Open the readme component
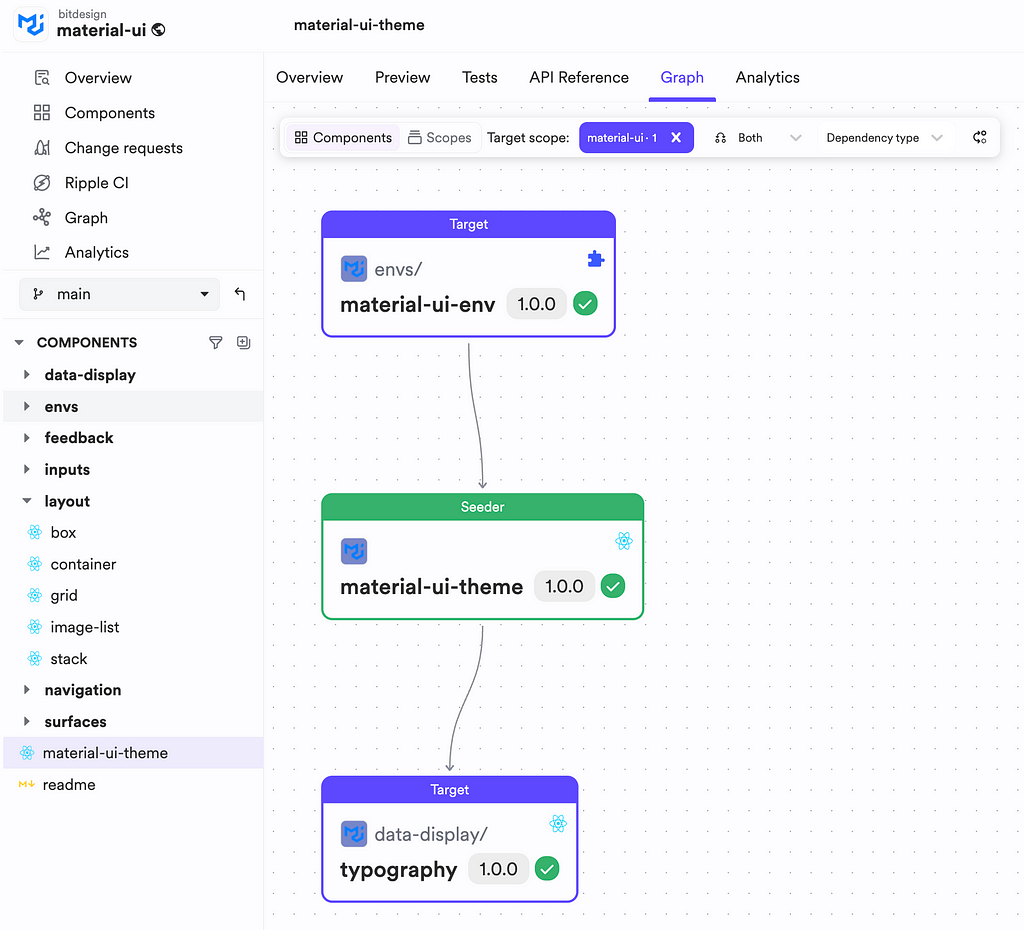 pos(69,784)
